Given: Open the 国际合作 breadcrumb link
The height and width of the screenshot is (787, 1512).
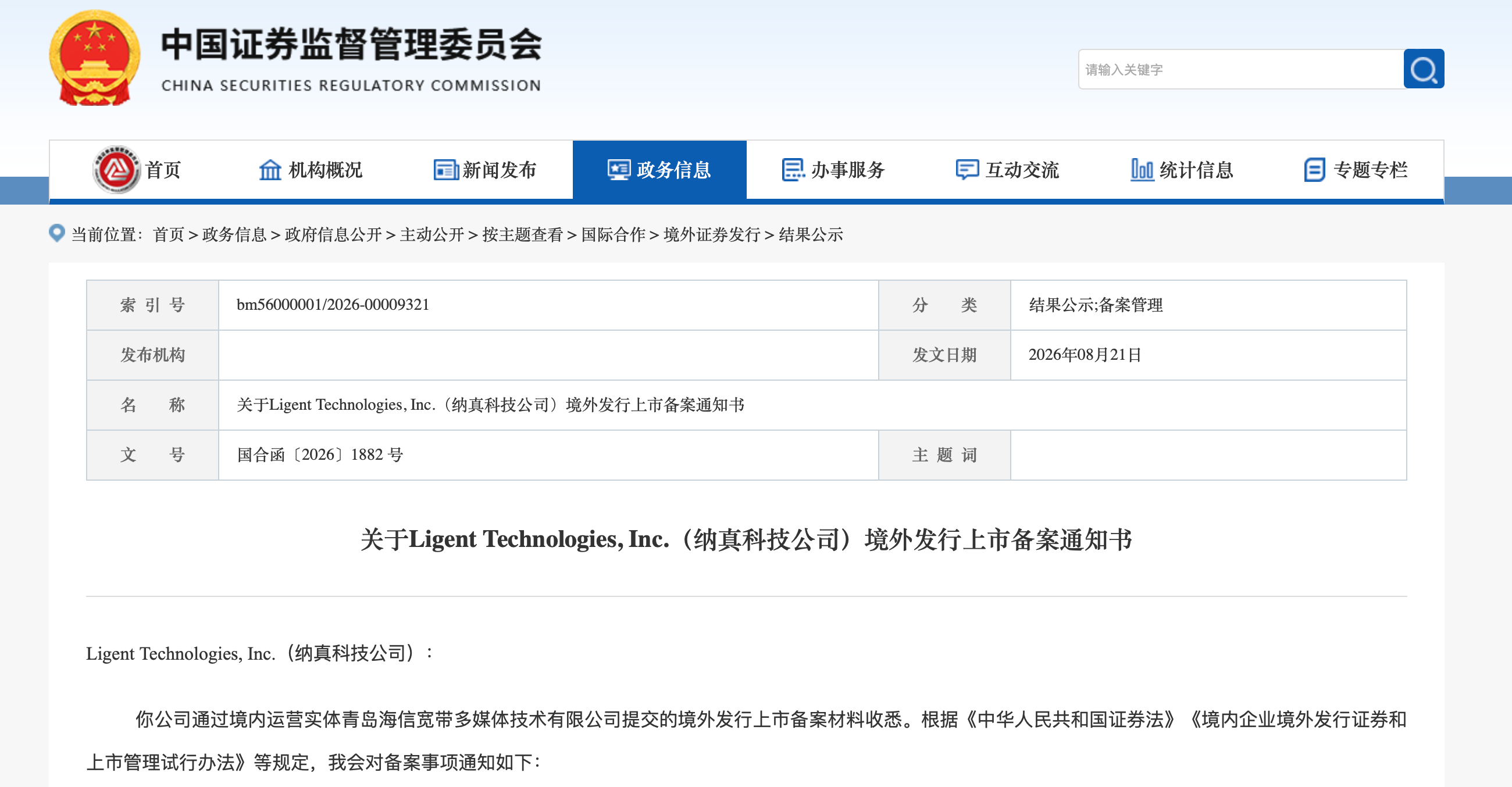Looking at the screenshot, I should (614, 235).
